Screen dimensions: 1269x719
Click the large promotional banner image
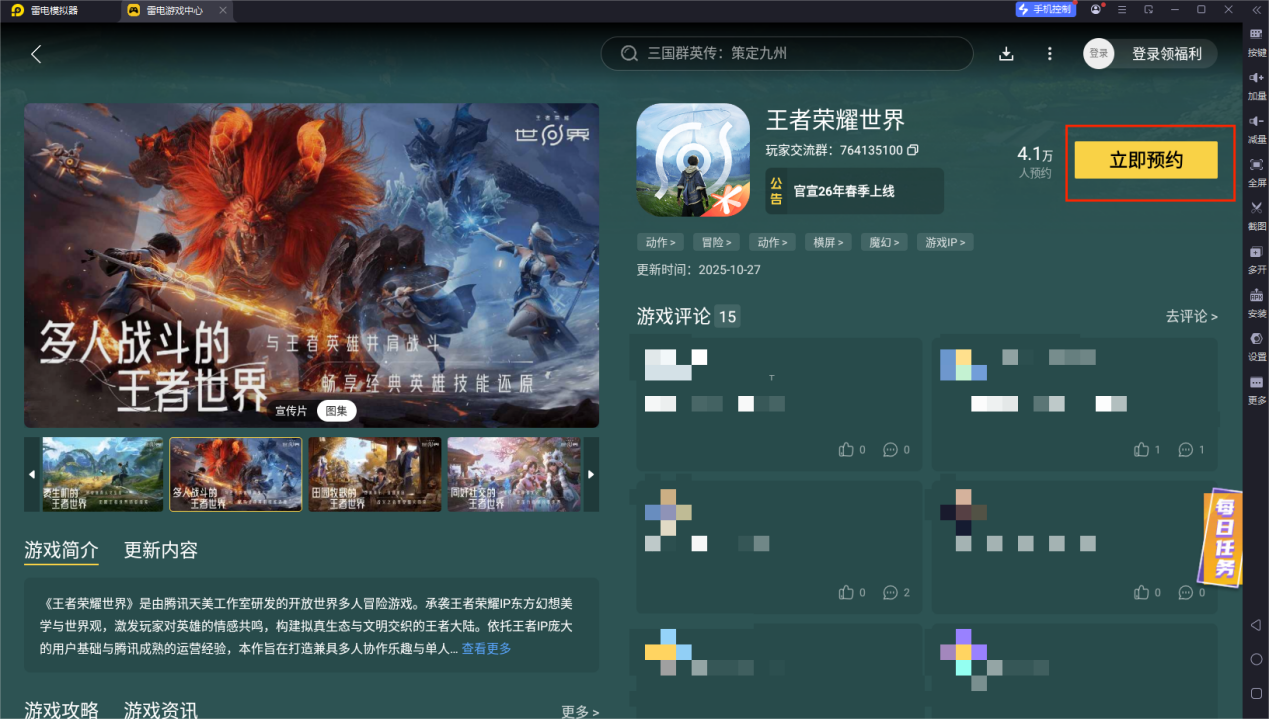point(311,265)
